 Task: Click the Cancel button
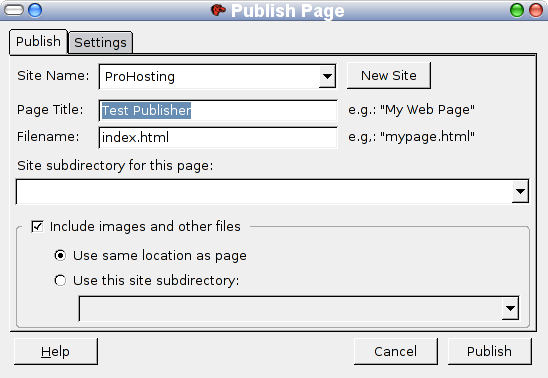[396, 351]
